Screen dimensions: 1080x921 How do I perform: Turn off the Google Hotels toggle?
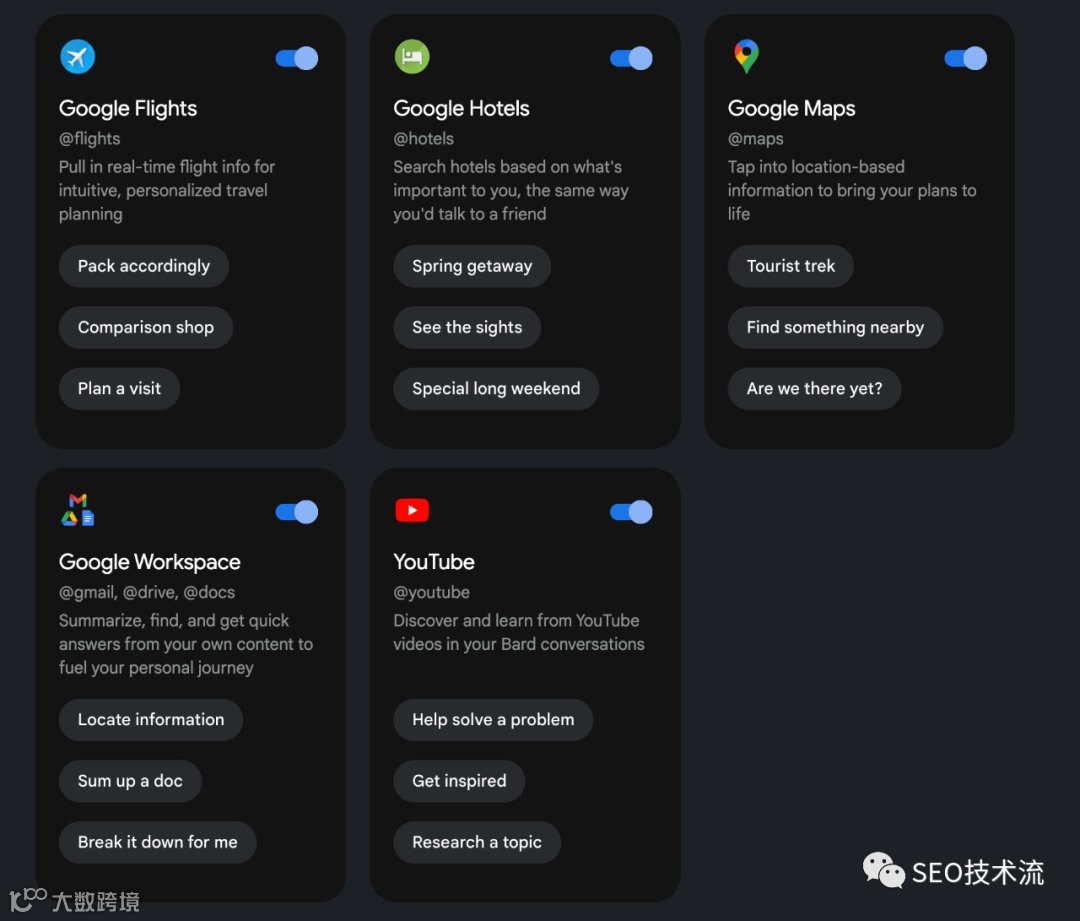(x=631, y=58)
